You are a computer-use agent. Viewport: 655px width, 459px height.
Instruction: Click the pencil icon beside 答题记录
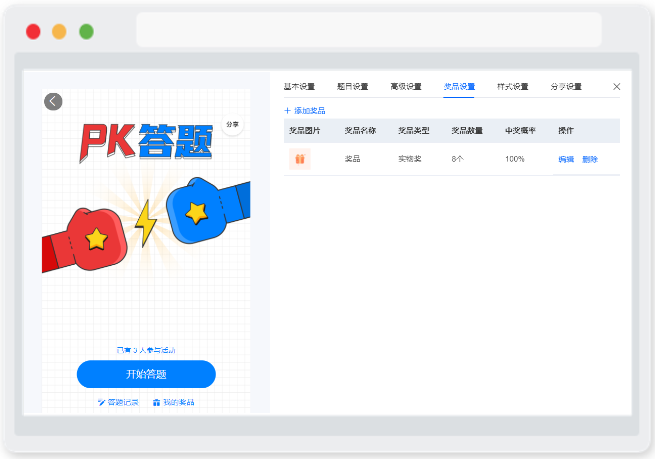[101, 402]
